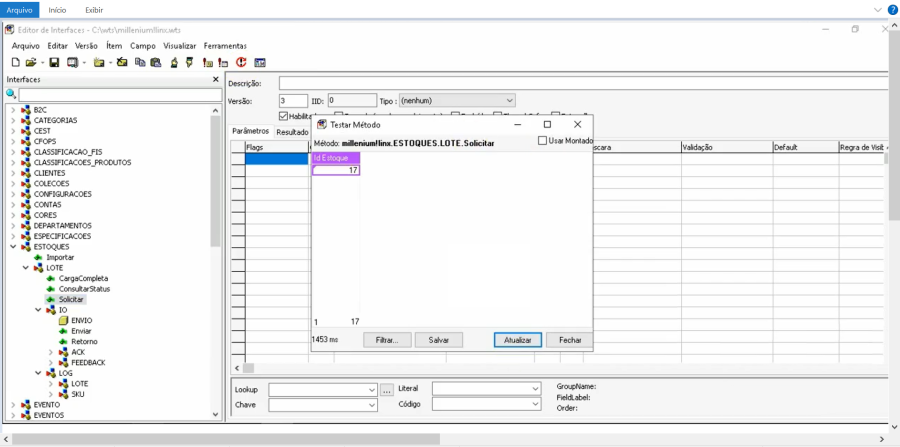Expand the CLIENTES tree node
This screenshot has height=447, width=900.
pos(13,173)
